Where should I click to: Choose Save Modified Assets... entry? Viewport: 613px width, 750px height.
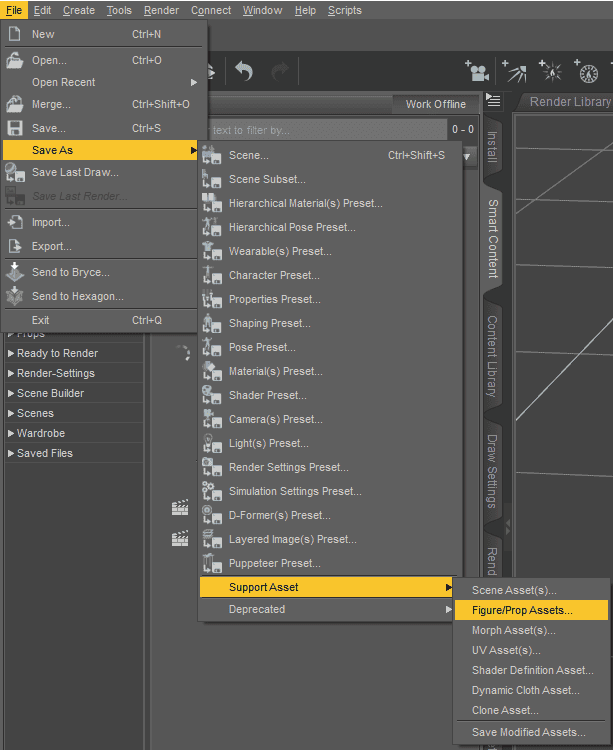531,732
